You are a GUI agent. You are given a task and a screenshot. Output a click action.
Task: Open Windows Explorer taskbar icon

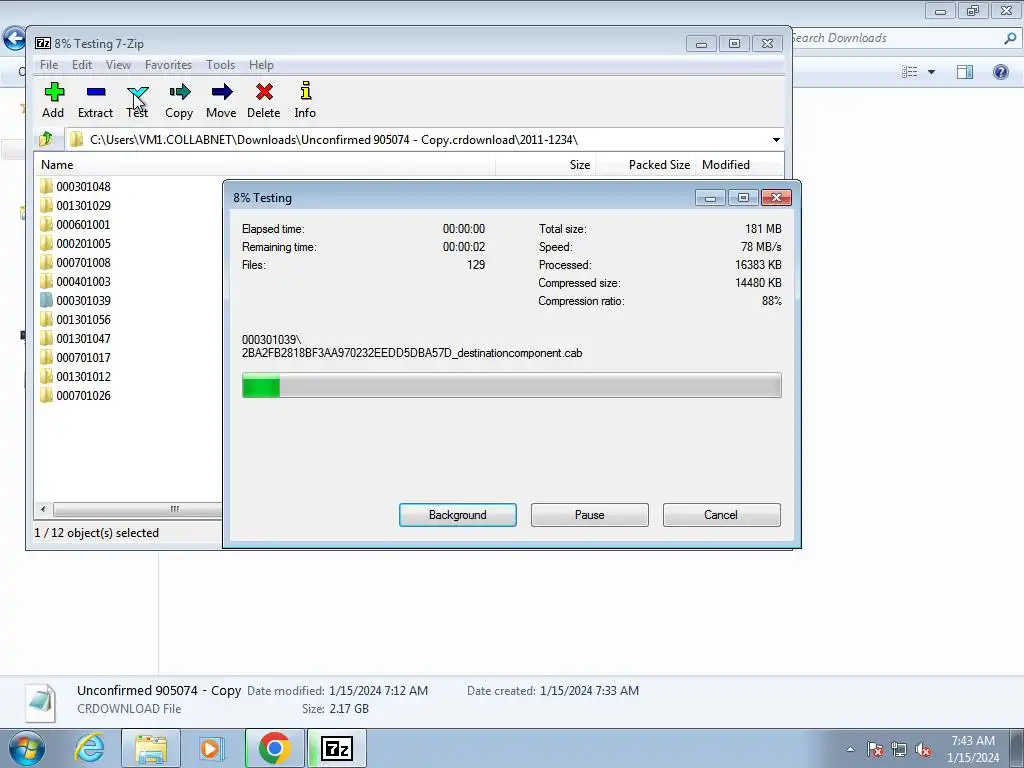click(151, 748)
